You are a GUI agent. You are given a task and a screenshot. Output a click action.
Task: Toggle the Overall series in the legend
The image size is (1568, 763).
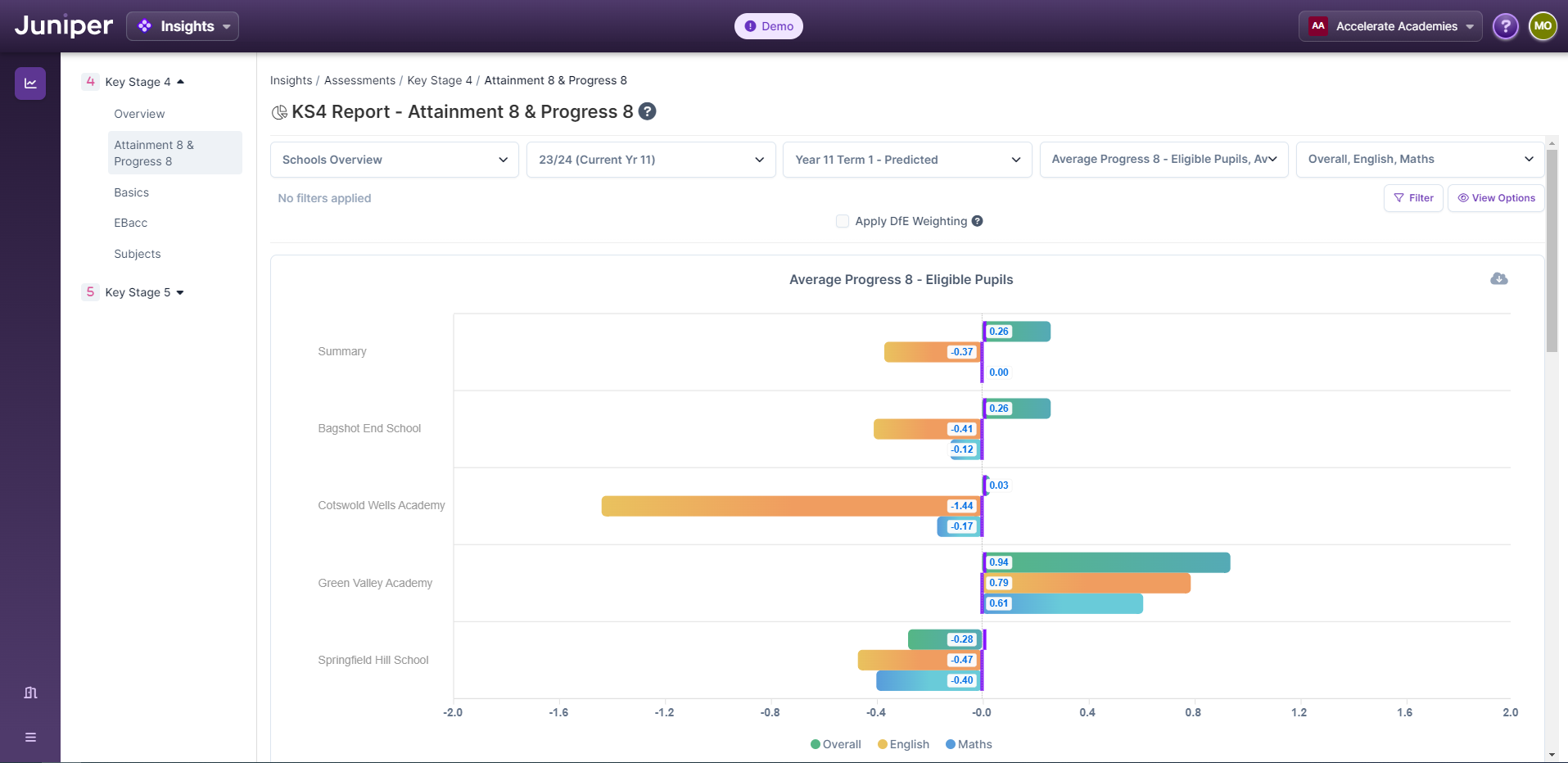coord(835,744)
